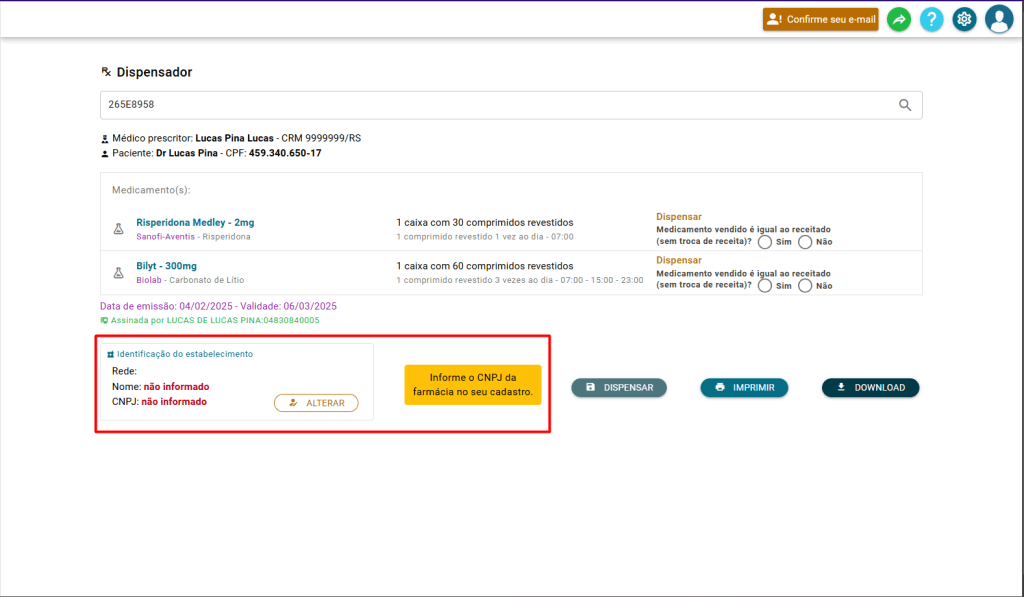Click the ALTERAR button
The image size is (1024, 597).
tap(316, 403)
